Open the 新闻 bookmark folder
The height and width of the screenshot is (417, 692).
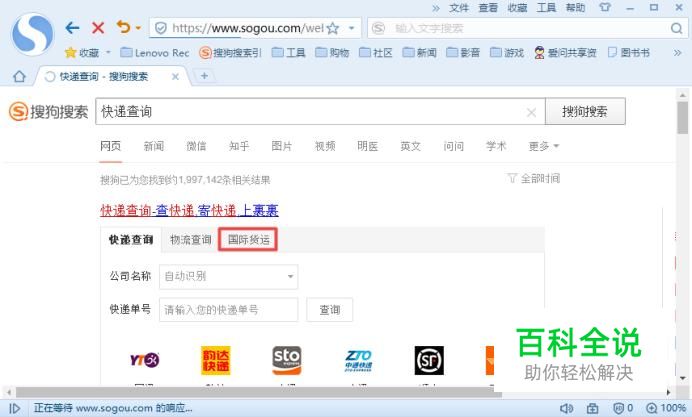420,53
